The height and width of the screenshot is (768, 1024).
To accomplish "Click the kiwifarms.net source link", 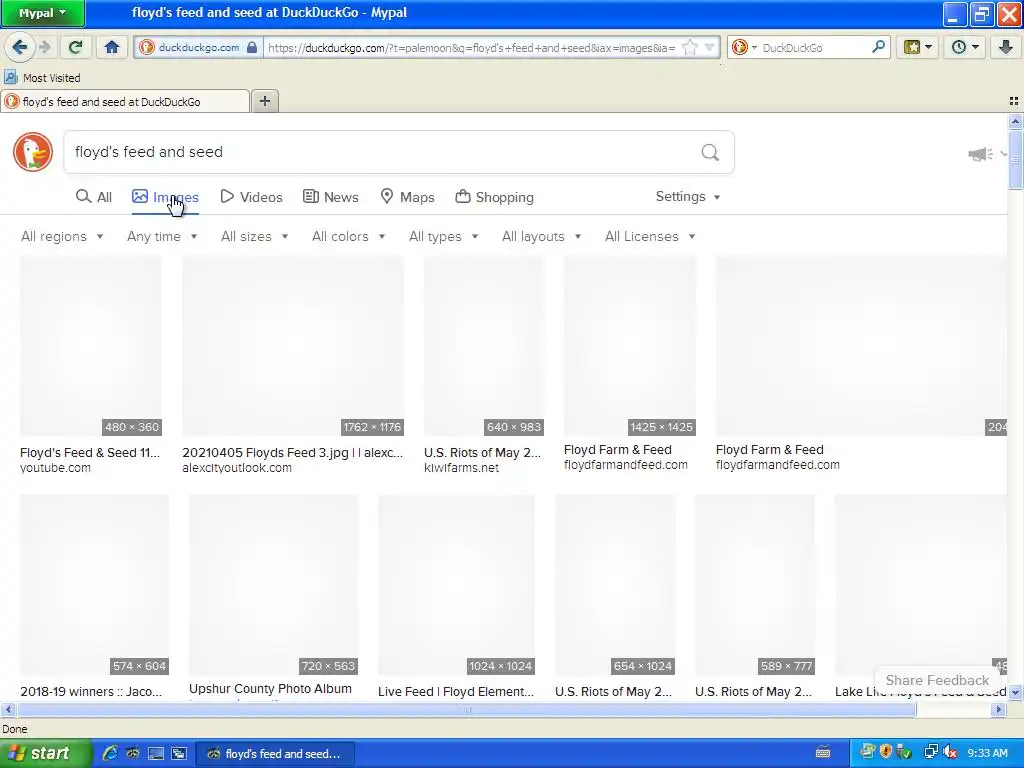I will click(461, 468).
